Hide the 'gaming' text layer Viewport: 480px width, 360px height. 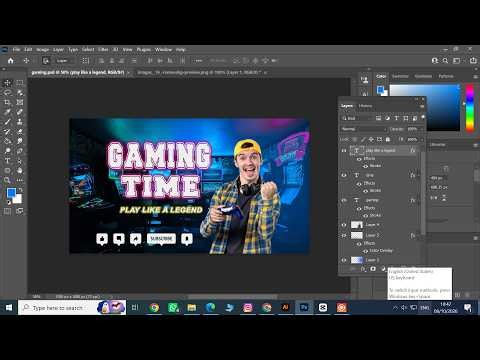344,200
